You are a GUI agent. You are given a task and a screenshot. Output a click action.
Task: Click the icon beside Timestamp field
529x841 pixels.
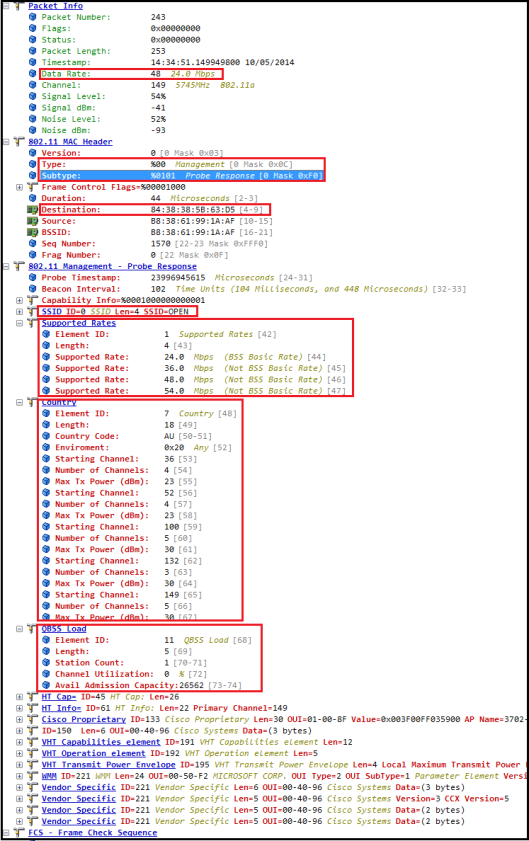tap(33, 62)
